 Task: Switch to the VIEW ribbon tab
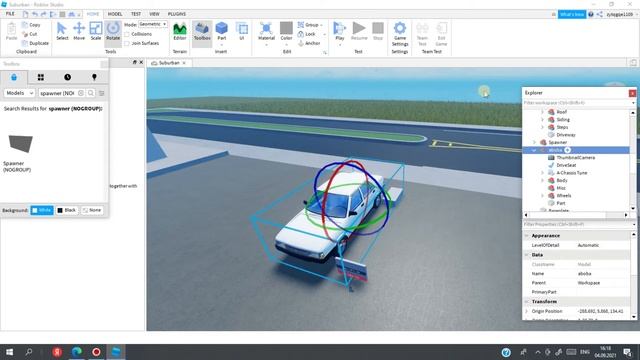[154, 14]
